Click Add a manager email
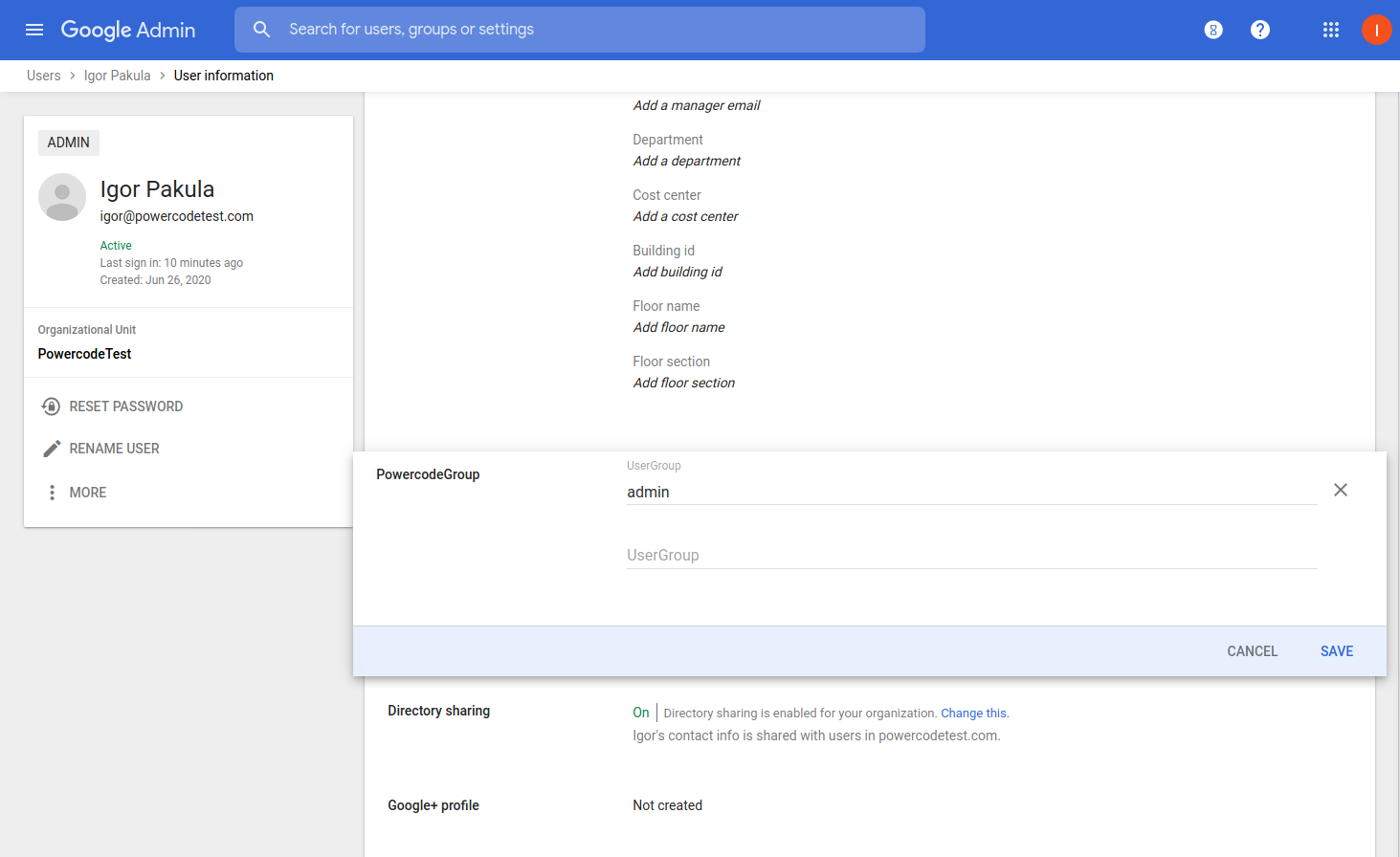 click(x=697, y=105)
